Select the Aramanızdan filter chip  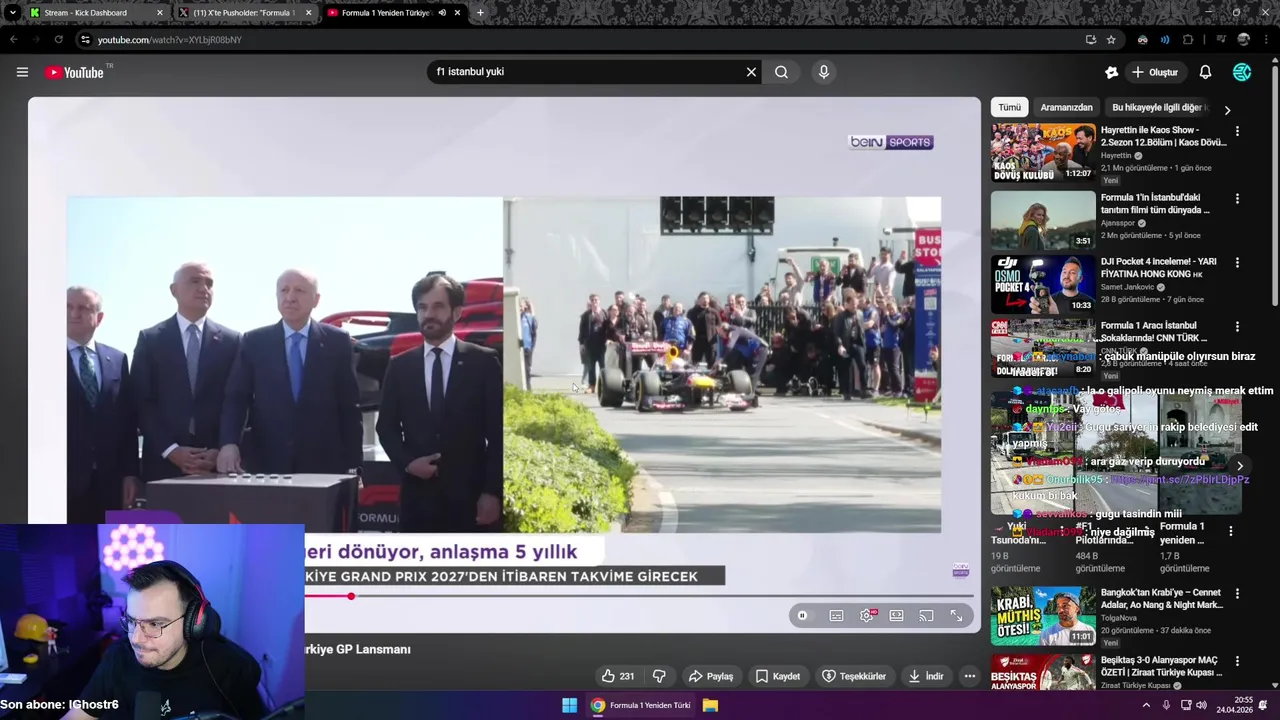[1066, 107]
